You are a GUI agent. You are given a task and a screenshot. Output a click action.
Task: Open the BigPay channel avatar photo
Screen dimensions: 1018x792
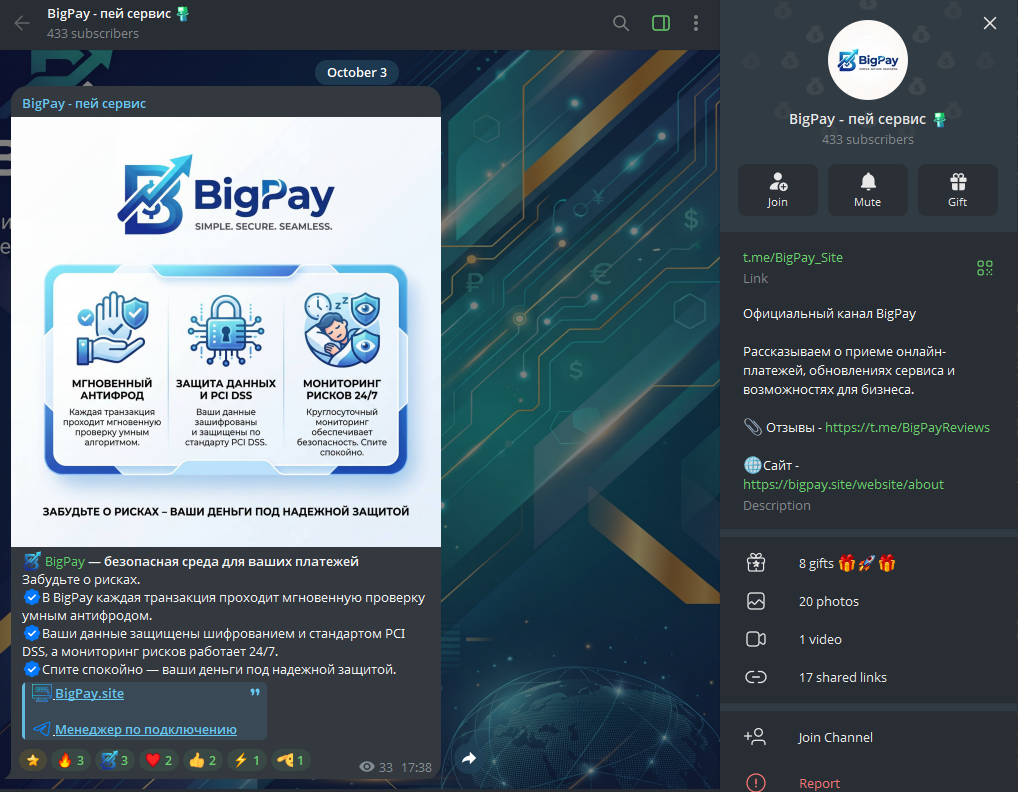(x=868, y=60)
